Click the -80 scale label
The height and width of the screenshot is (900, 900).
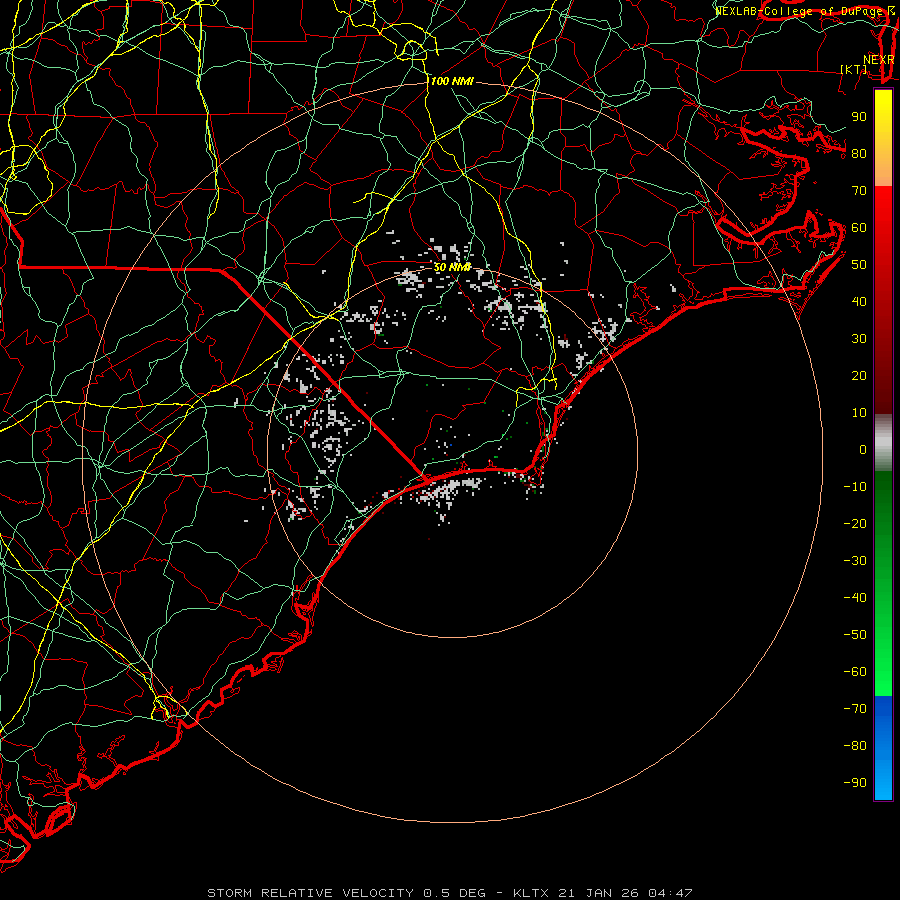[855, 746]
